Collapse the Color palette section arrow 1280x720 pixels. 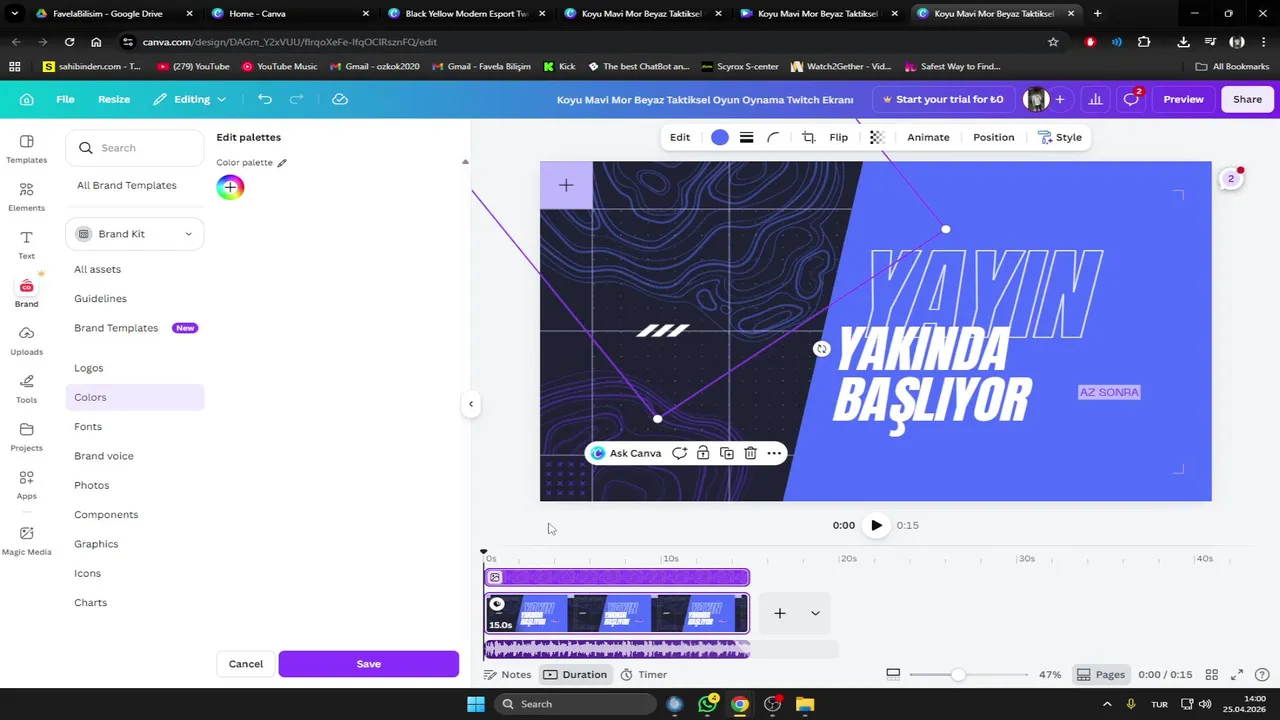[465, 162]
